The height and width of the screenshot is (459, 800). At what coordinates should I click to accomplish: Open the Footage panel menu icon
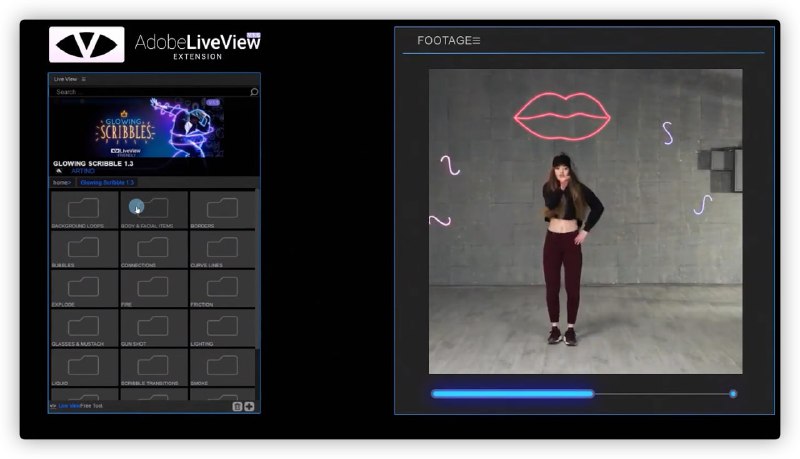[x=476, y=40]
